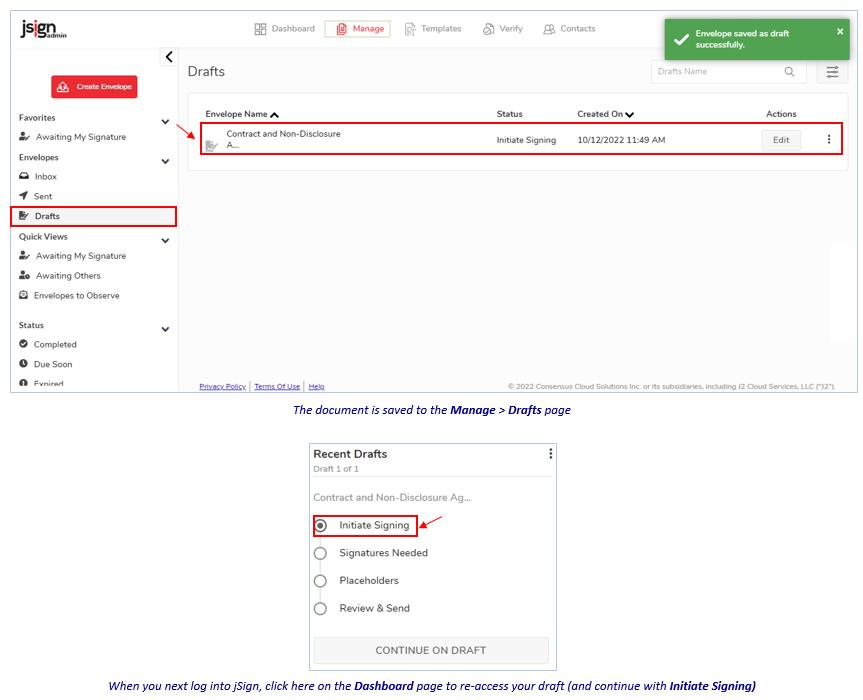Switch to the Templates tab
This screenshot has height=700, width=863.
432,29
